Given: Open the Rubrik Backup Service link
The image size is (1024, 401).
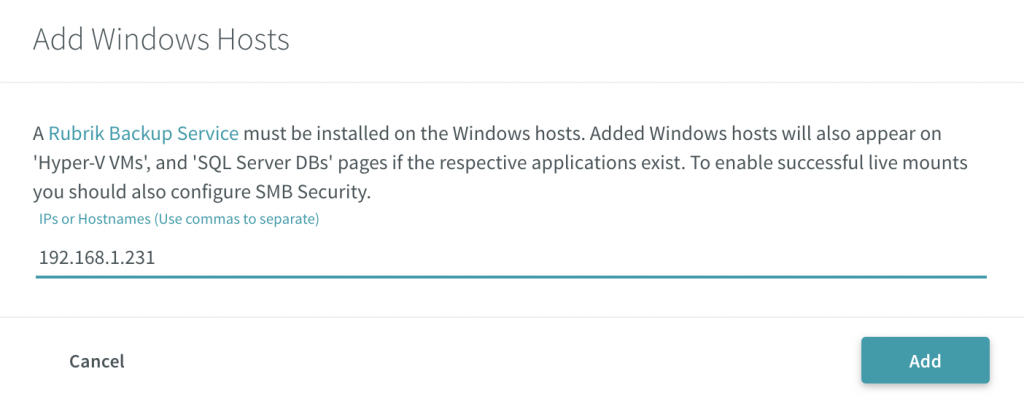Looking at the screenshot, I should tap(143, 134).
